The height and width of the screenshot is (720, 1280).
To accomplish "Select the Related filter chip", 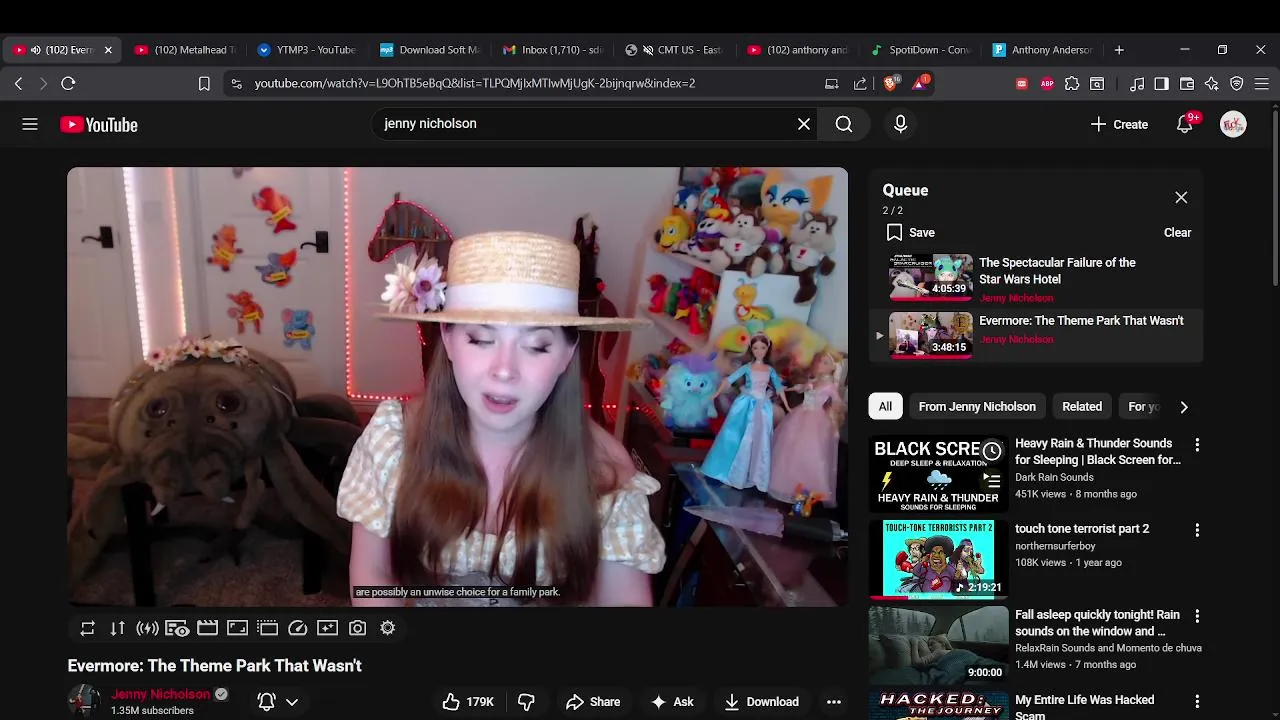I will [x=1082, y=407].
